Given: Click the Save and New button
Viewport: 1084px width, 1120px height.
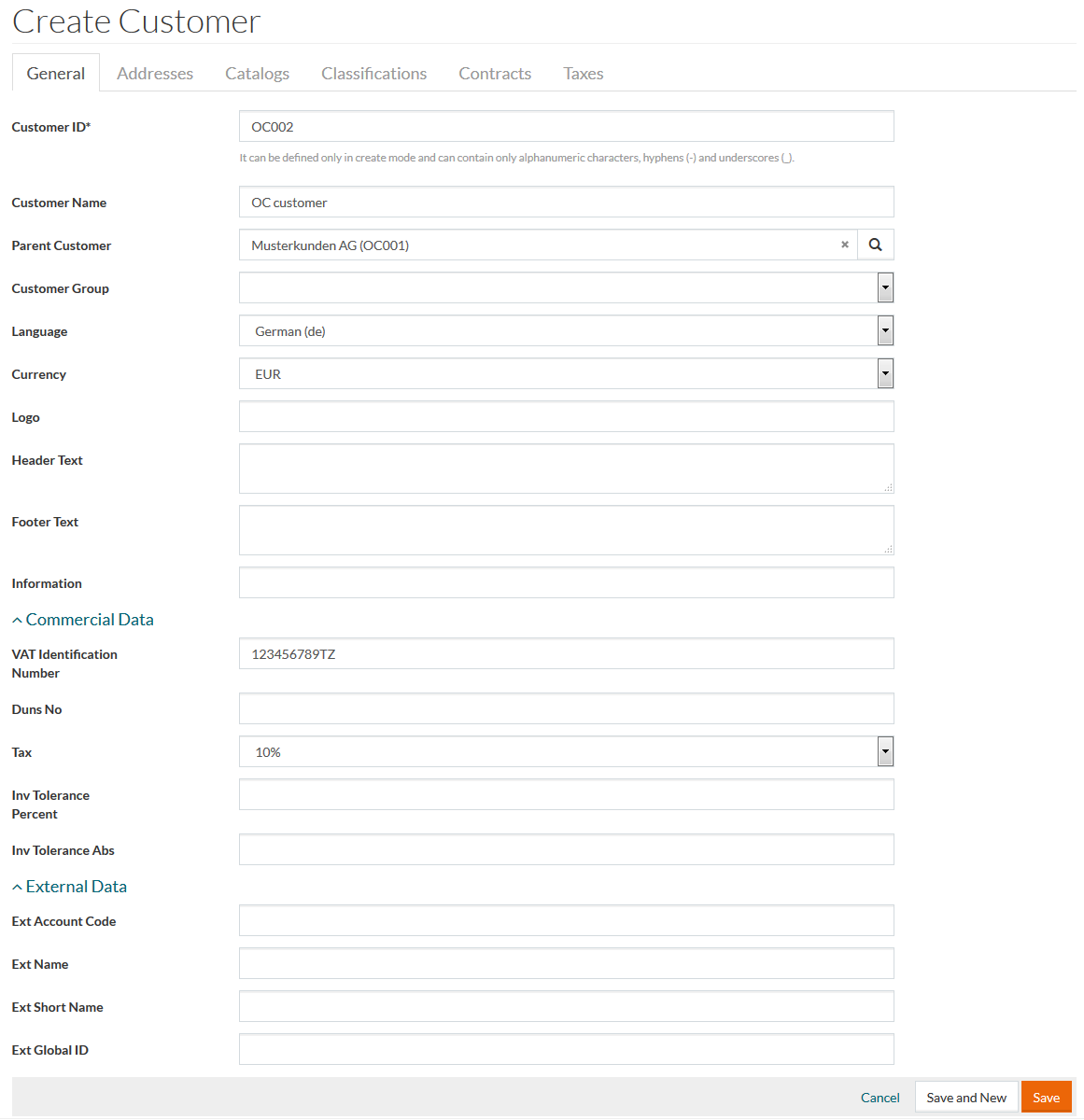Looking at the screenshot, I should pos(965,1098).
